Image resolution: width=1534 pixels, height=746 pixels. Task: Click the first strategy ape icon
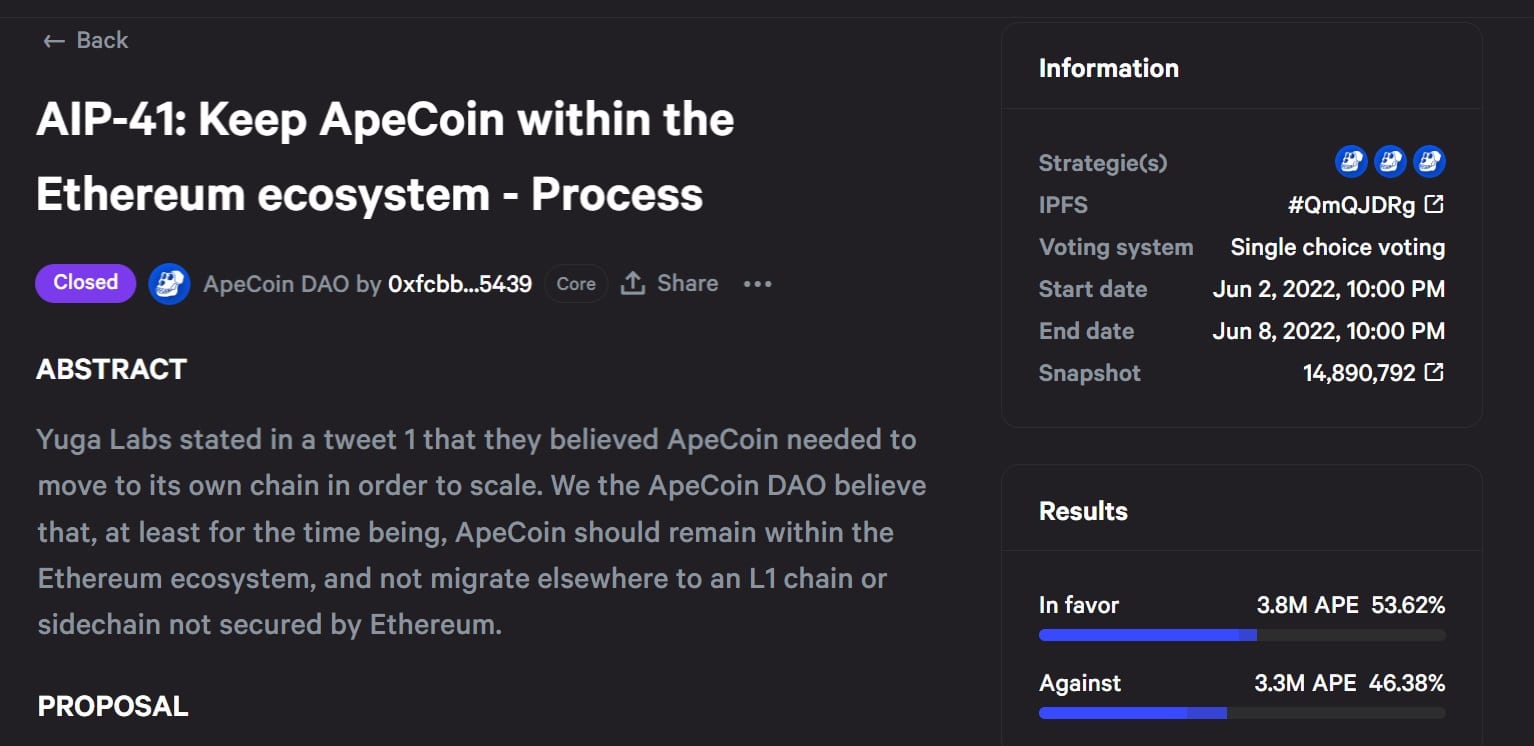[1351, 161]
